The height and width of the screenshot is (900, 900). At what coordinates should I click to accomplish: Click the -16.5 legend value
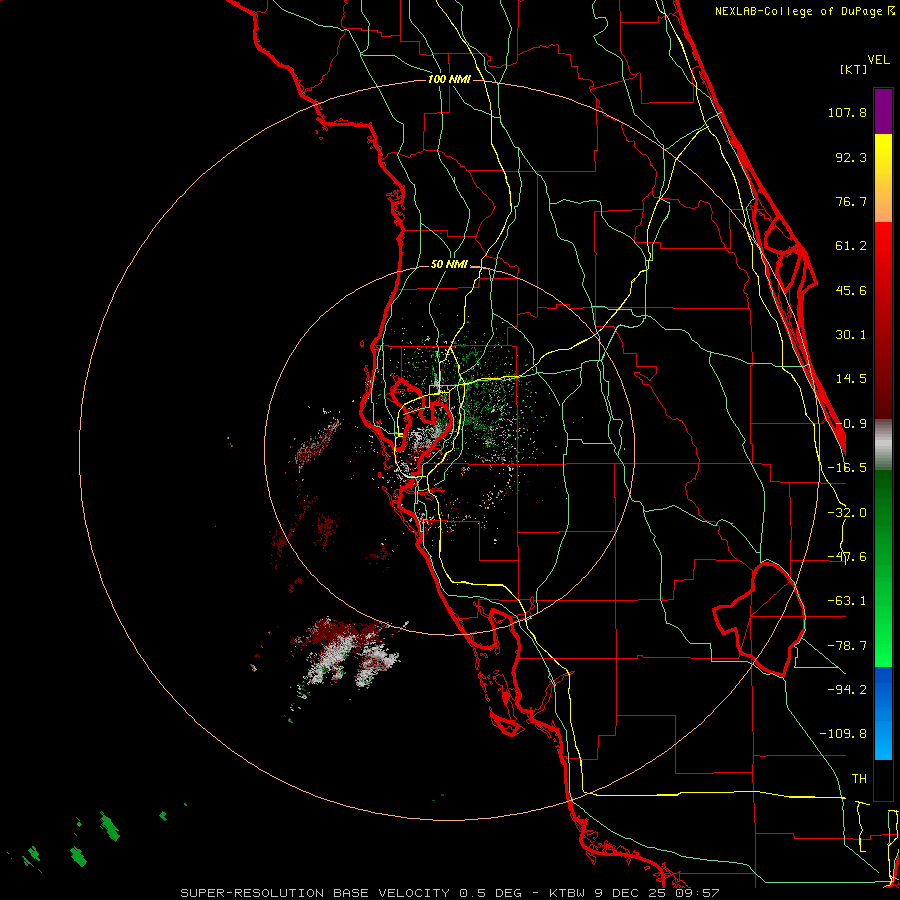click(x=847, y=468)
